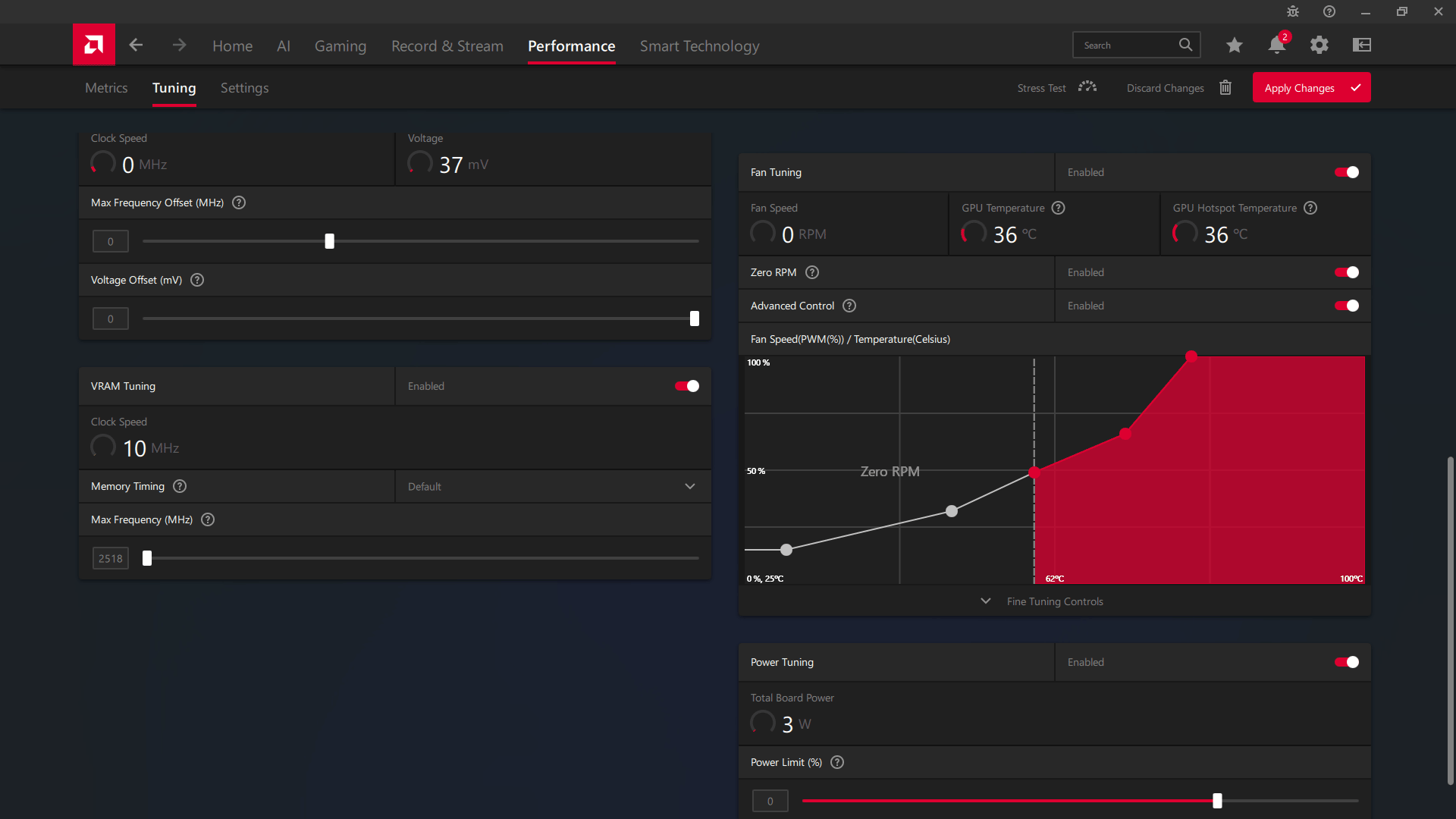This screenshot has width=1456, height=819.
Task: Click the back navigation arrow
Action: pos(136,45)
